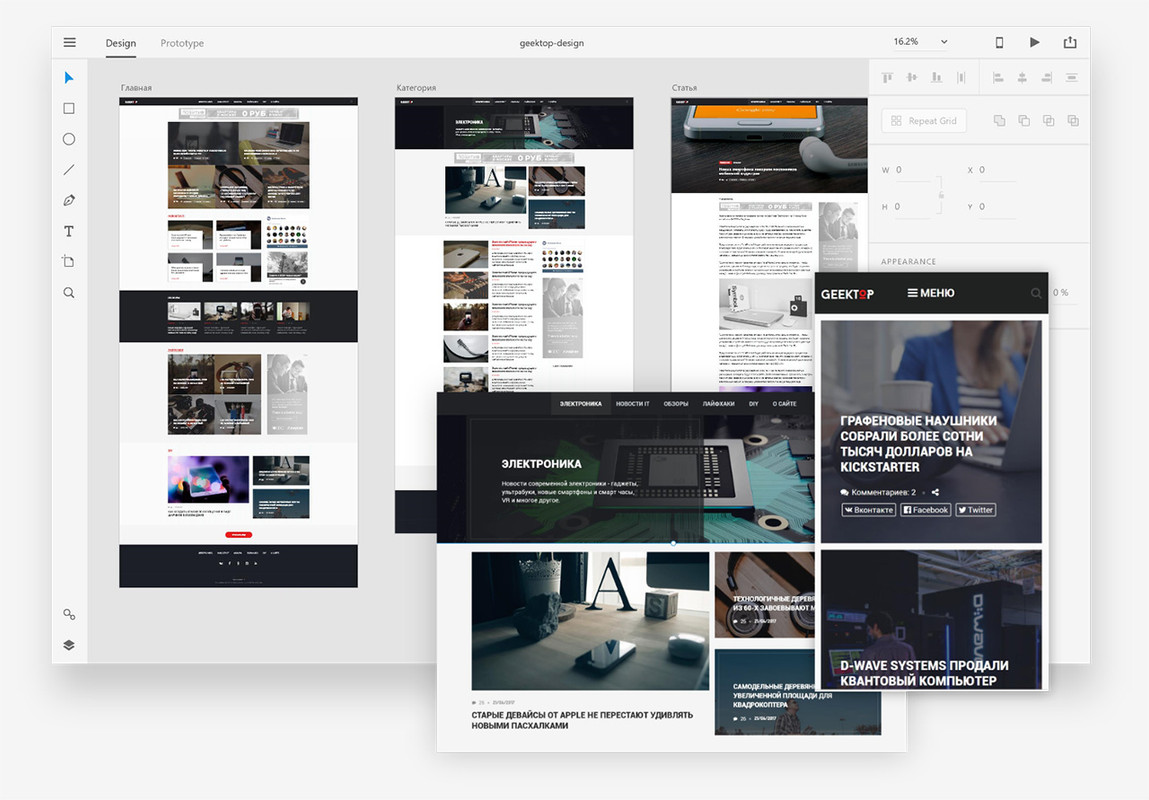Screen dimensions: 1149x800
Task: Pick the Line tool
Action: tap(69, 170)
